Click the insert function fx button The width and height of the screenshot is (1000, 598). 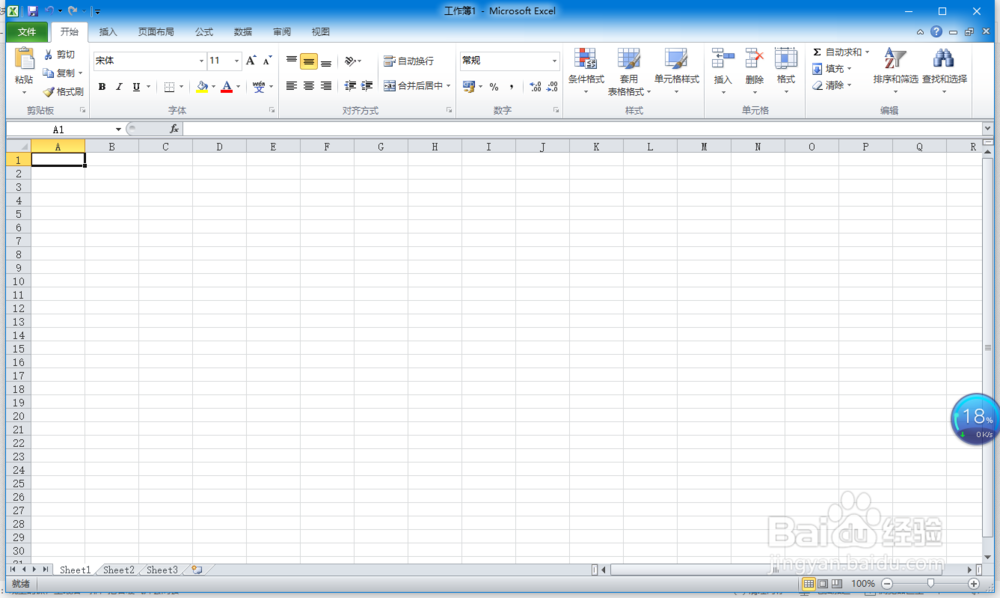(174, 129)
